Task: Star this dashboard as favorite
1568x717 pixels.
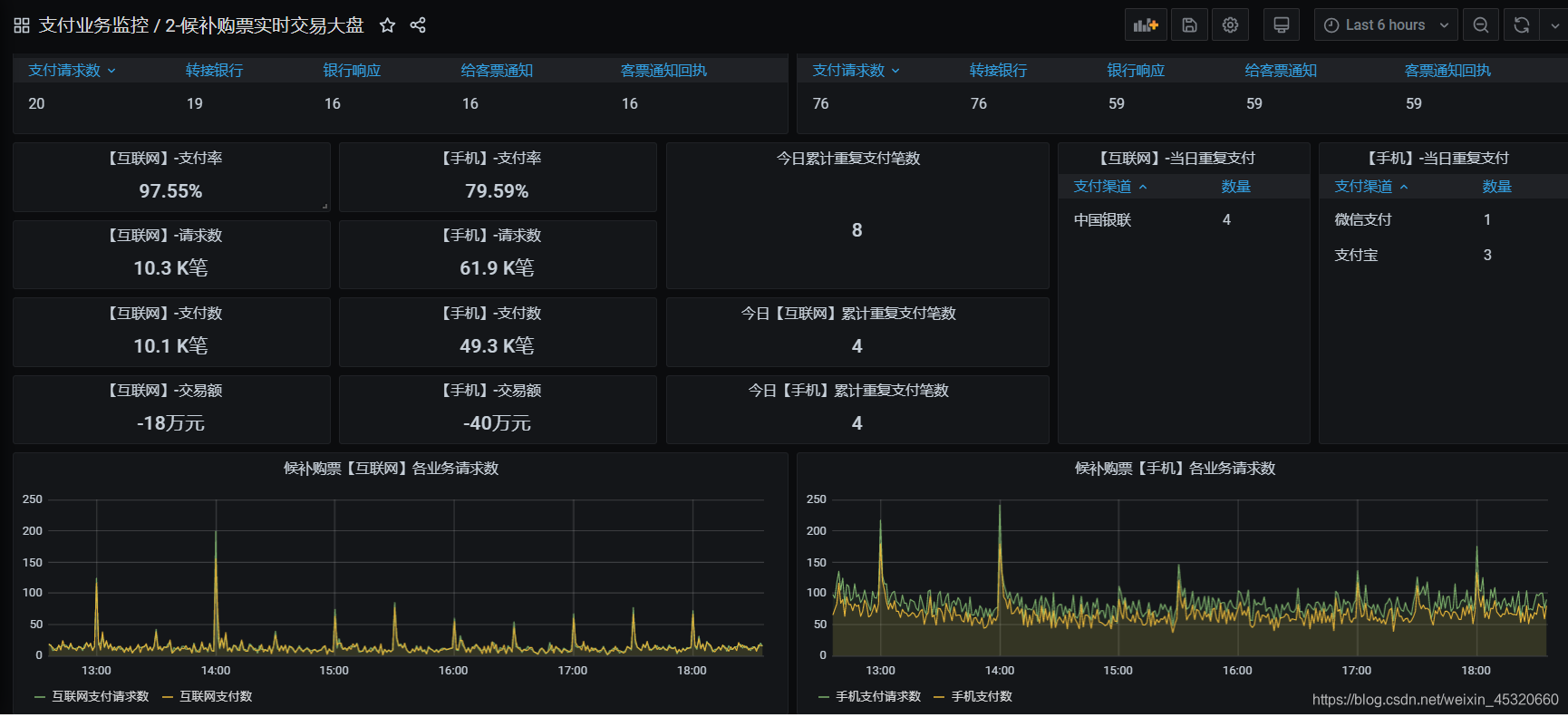Action: (387, 25)
